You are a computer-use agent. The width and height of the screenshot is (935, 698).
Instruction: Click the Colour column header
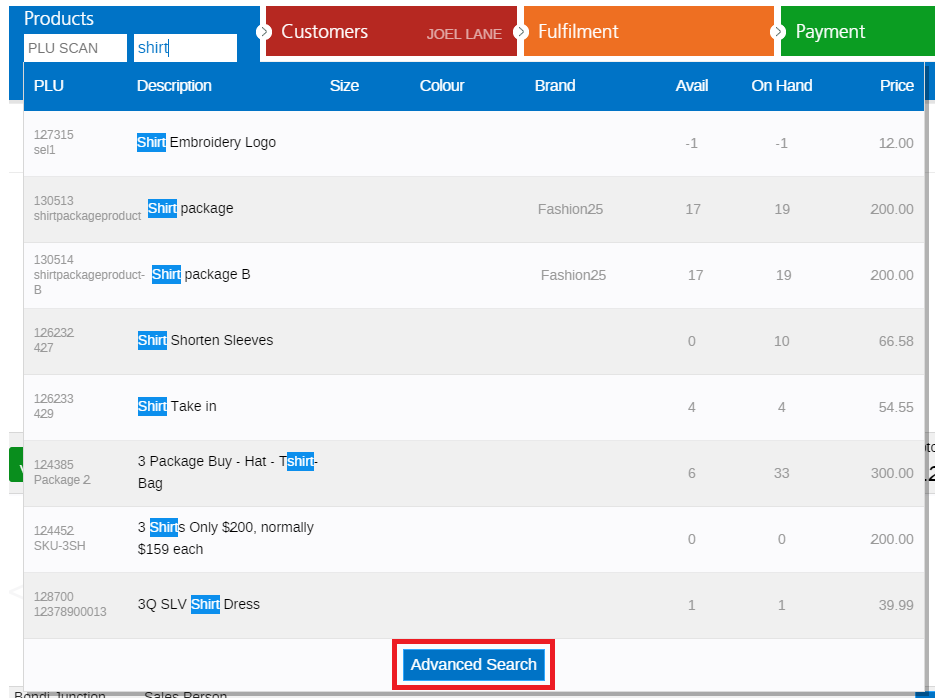click(442, 86)
